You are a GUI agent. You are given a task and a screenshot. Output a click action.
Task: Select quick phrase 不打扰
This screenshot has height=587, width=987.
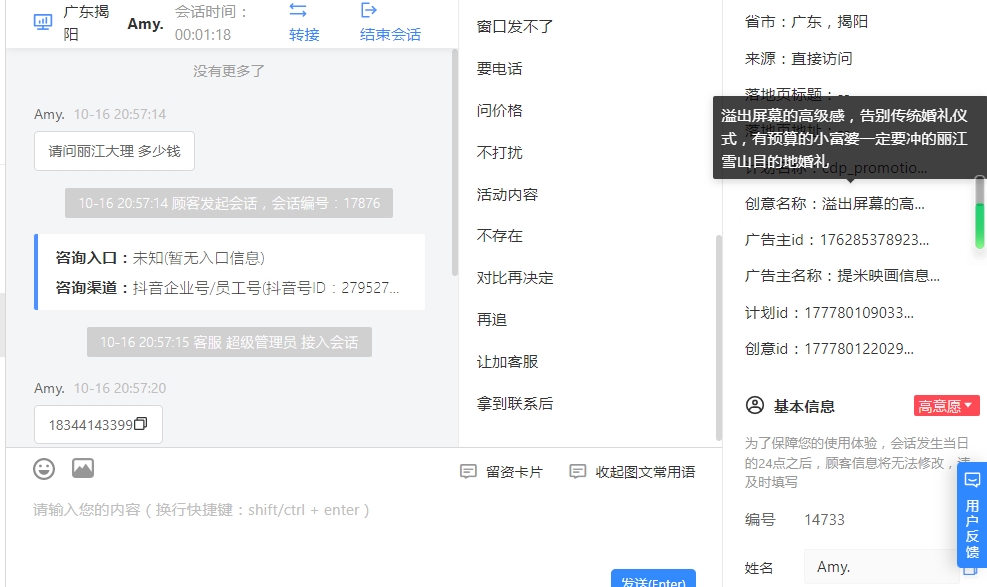click(x=499, y=152)
